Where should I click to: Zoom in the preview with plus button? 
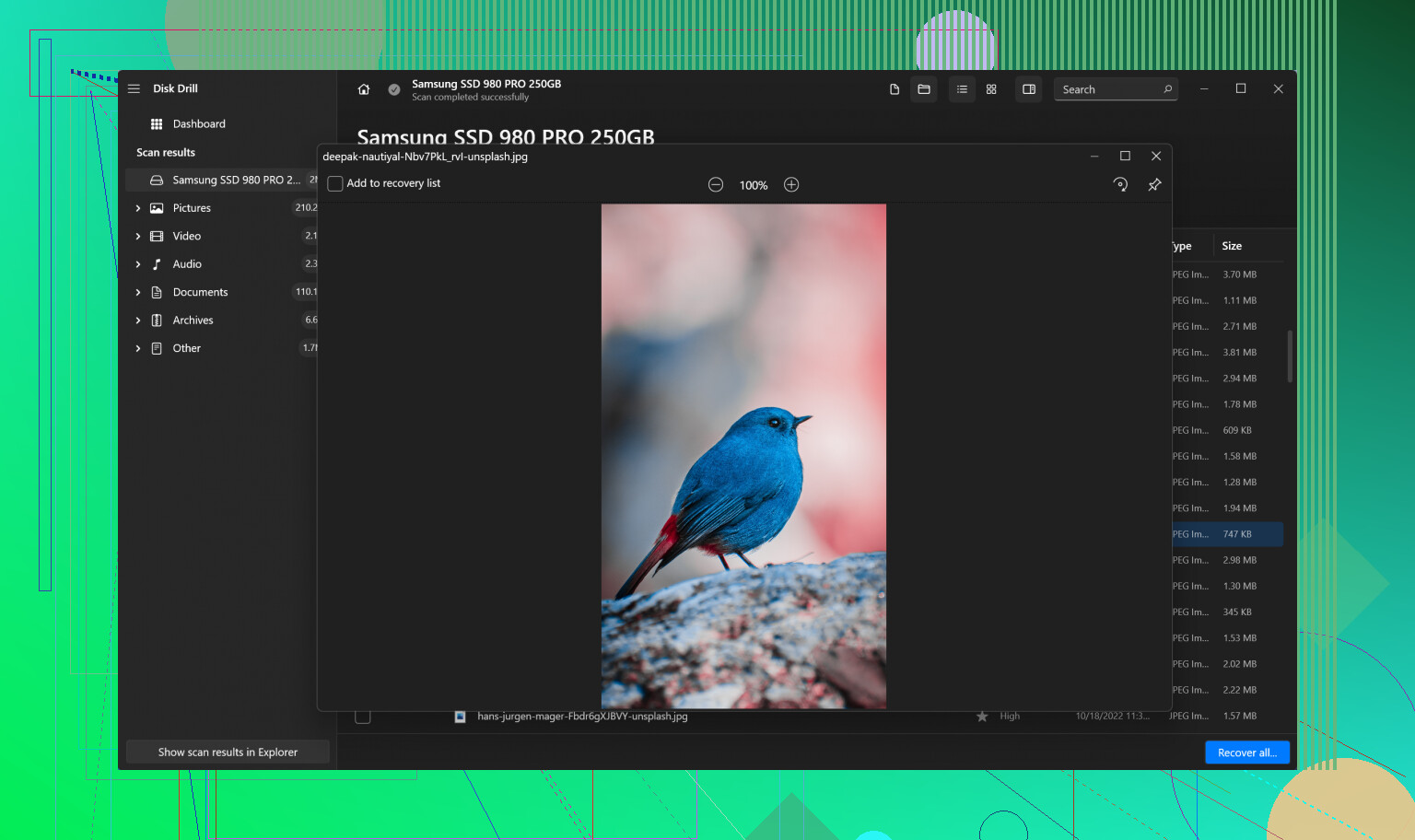791,185
